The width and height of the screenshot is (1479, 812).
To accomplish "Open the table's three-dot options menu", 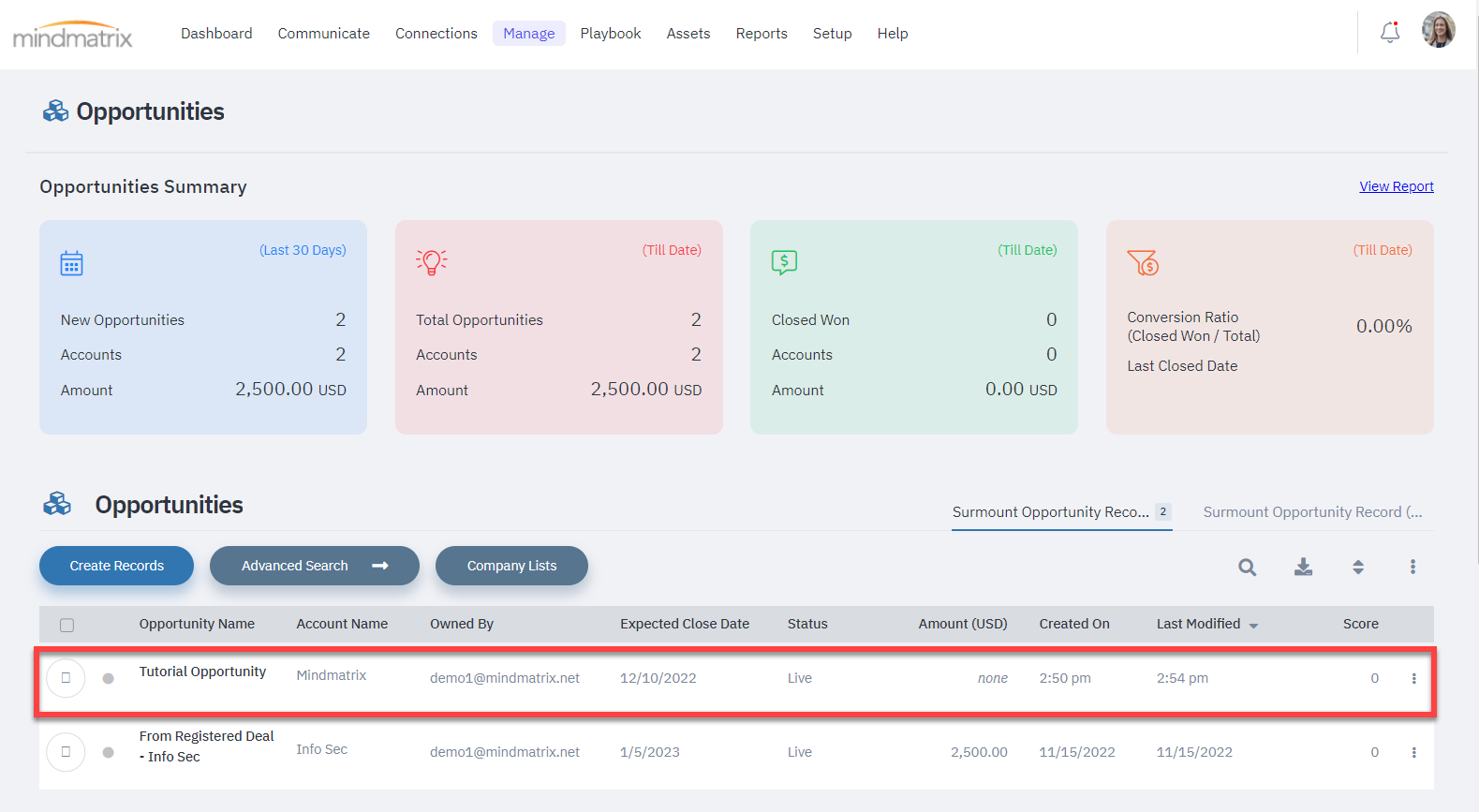I will coord(1412,567).
